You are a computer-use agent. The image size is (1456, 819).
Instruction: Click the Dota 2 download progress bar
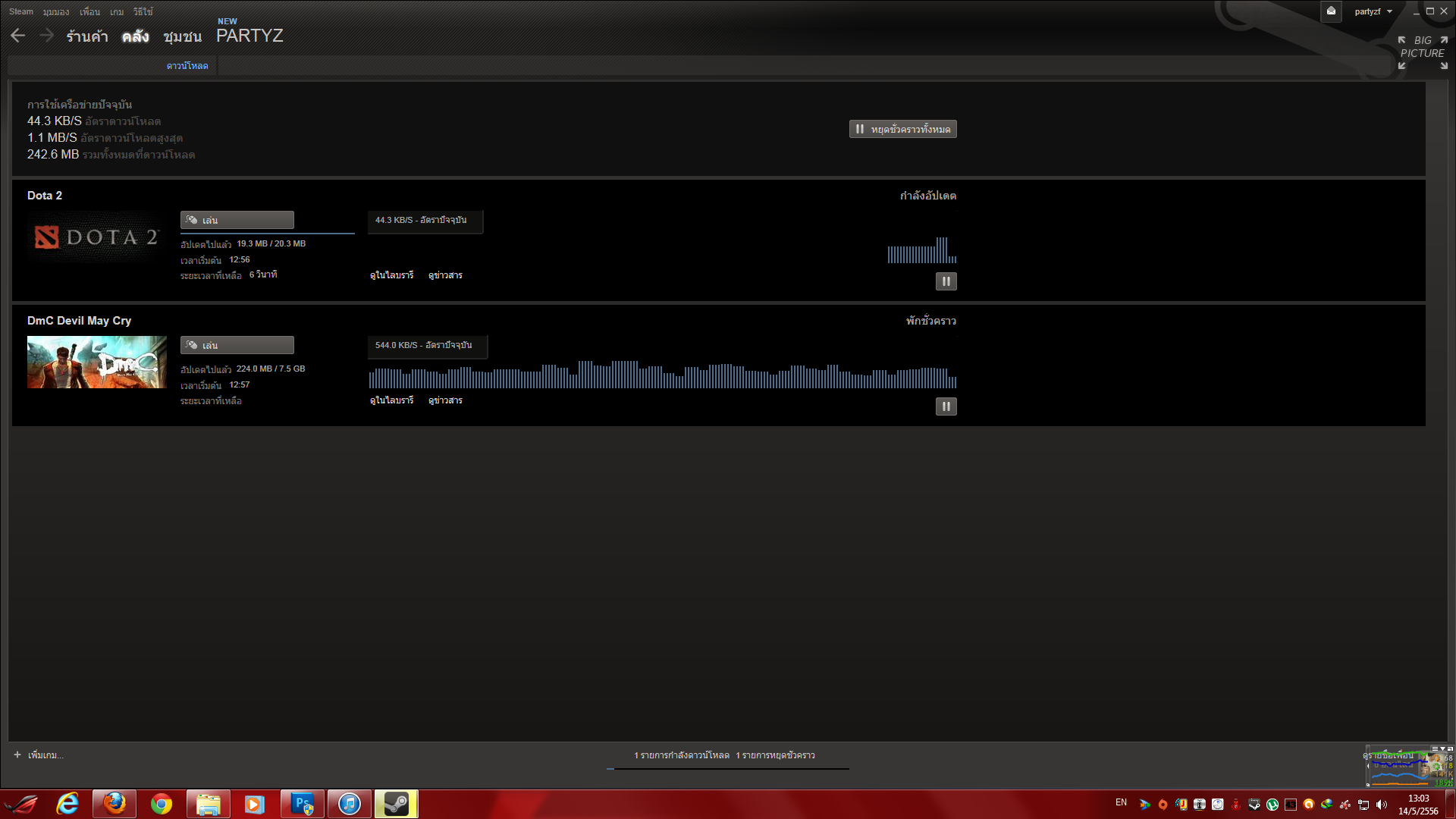[x=267, y=233]
